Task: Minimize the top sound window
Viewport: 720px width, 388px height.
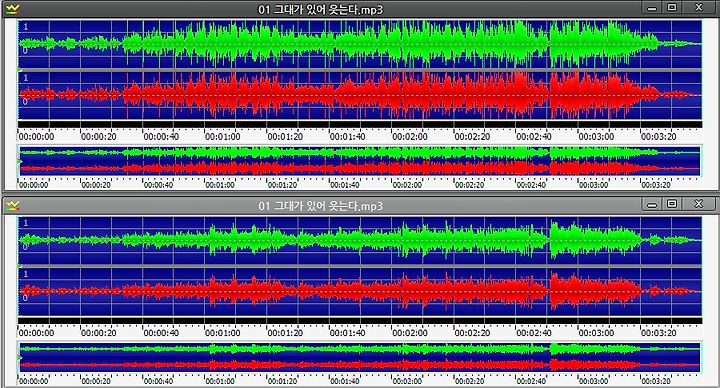Action: click(652, 8)
